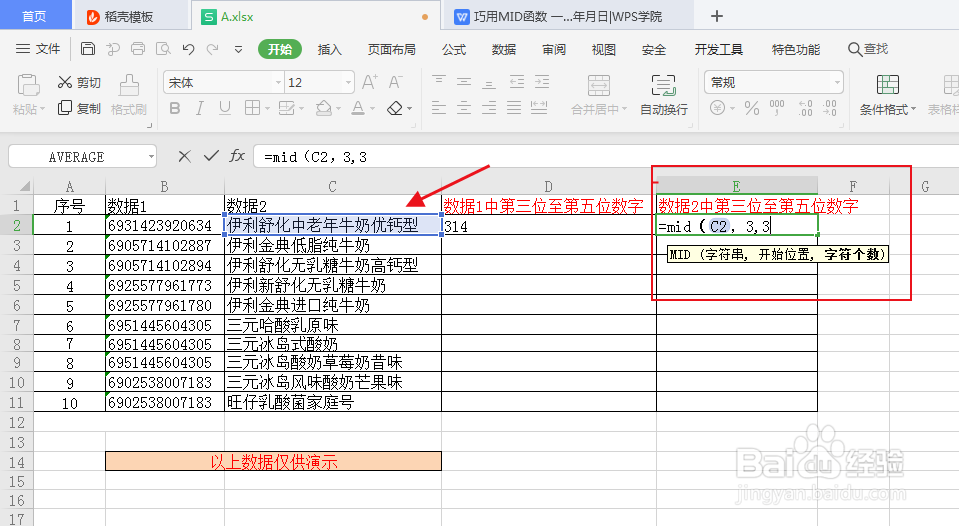Switch to the 首页 tab
Screen dimensions: 959x526
(x=34, y=16)
